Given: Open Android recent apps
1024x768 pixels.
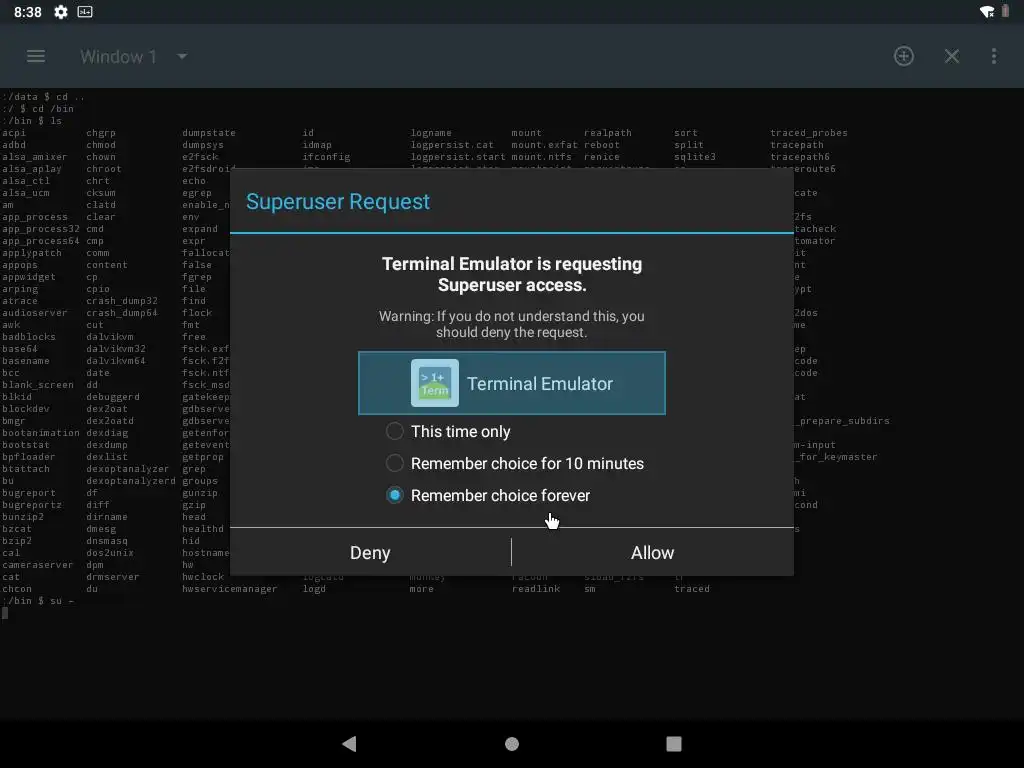Looking at the screenshot, I should [x=673, y=743].
